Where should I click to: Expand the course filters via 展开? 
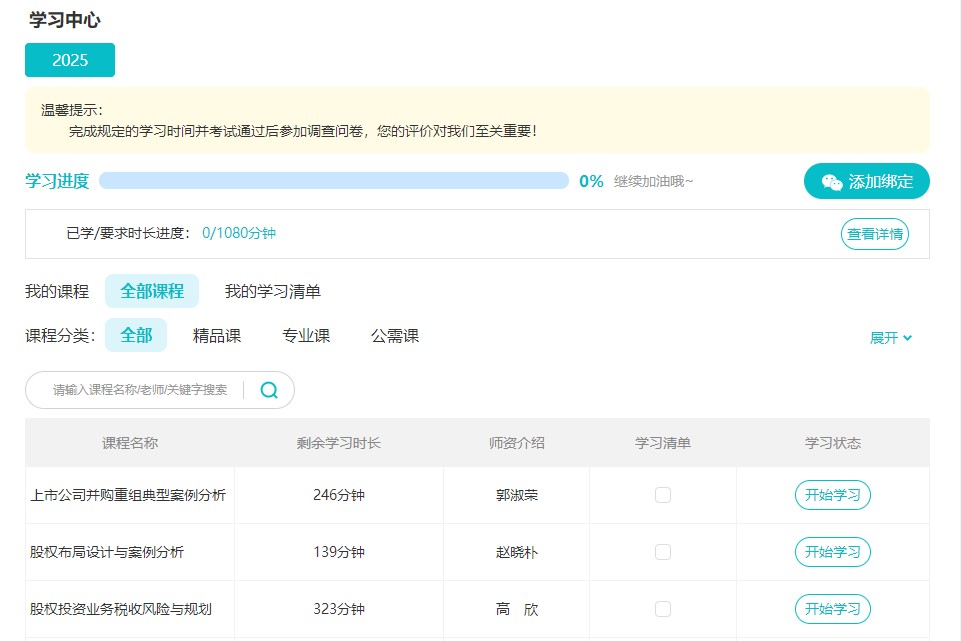point(885,338)
